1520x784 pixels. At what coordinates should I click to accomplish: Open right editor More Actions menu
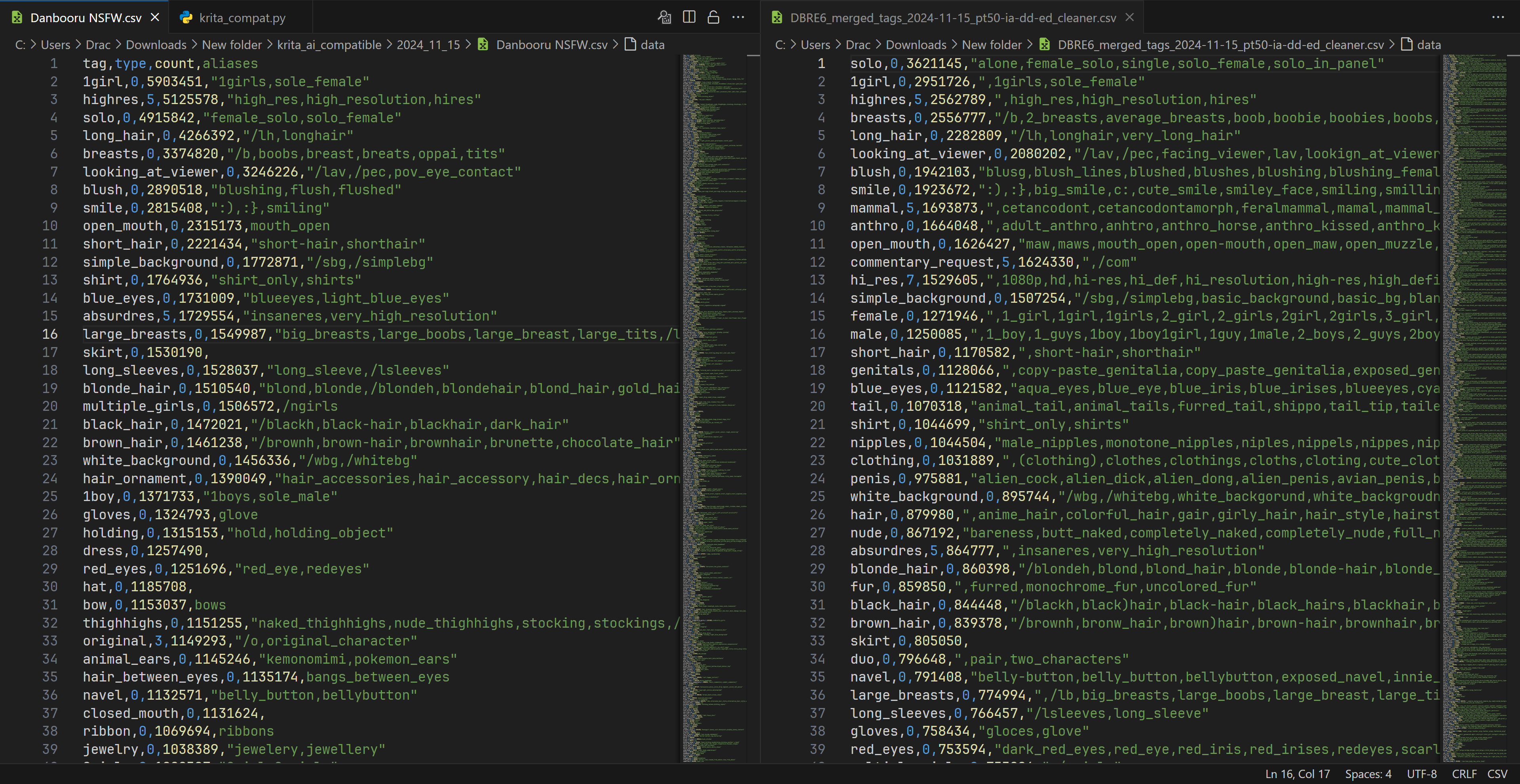point(1497,17)
